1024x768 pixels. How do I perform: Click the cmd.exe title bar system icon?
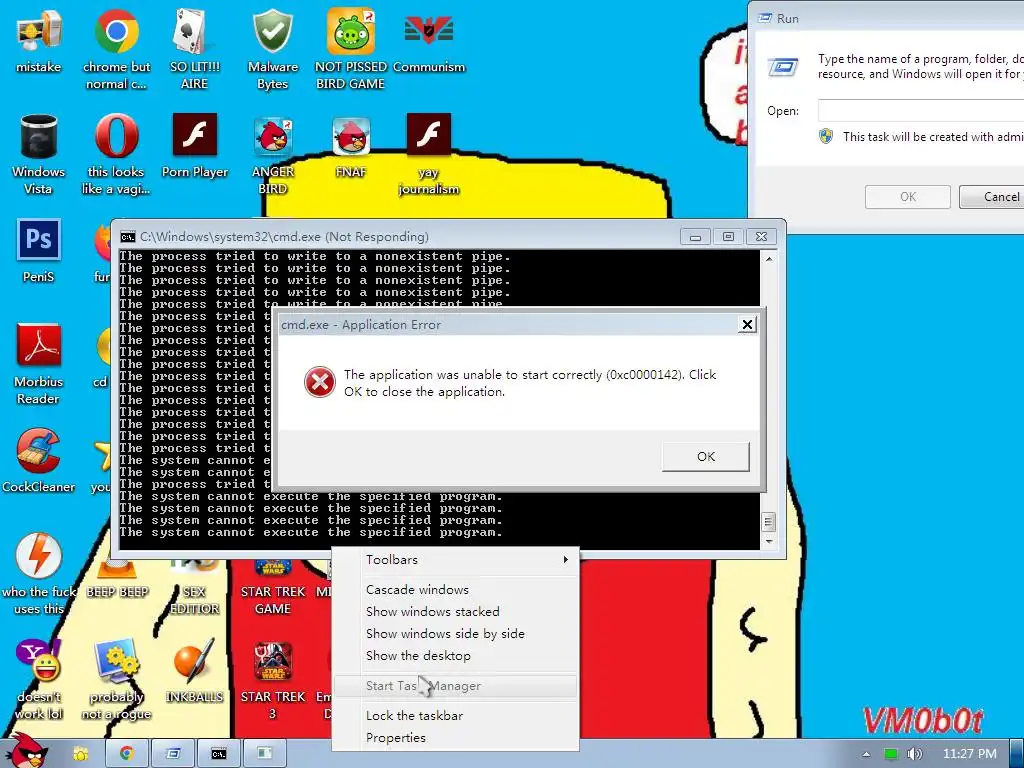[x=128, y=236]
